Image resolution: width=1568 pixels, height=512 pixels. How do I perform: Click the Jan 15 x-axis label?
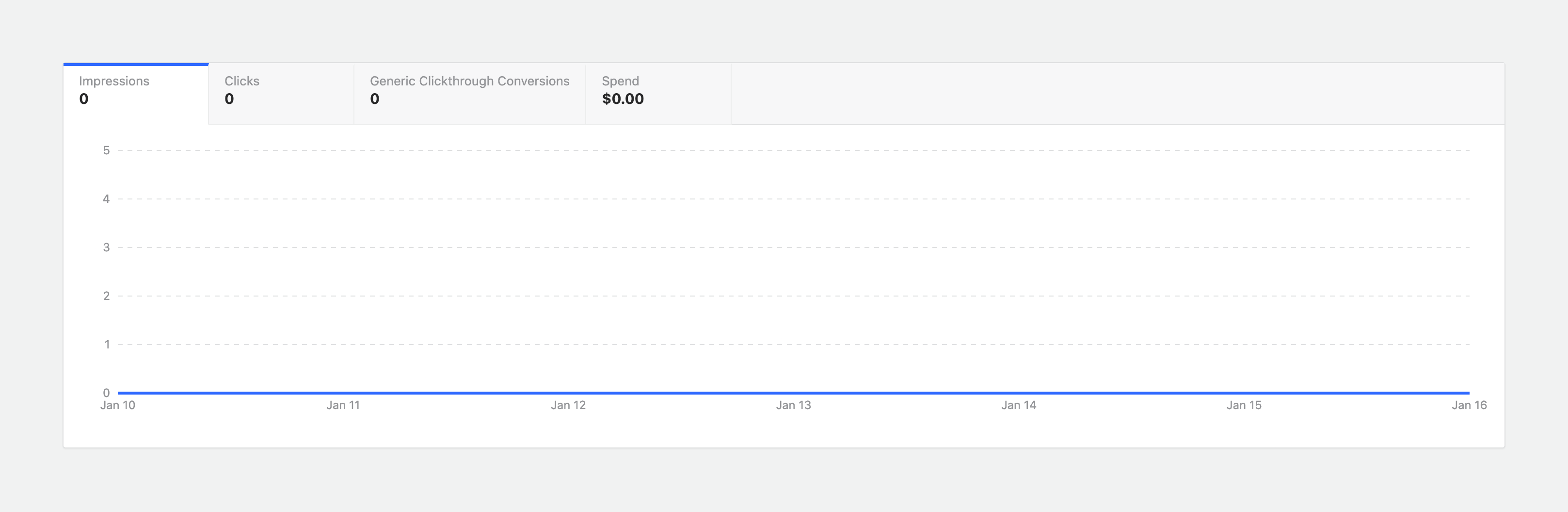(1244, 405)
